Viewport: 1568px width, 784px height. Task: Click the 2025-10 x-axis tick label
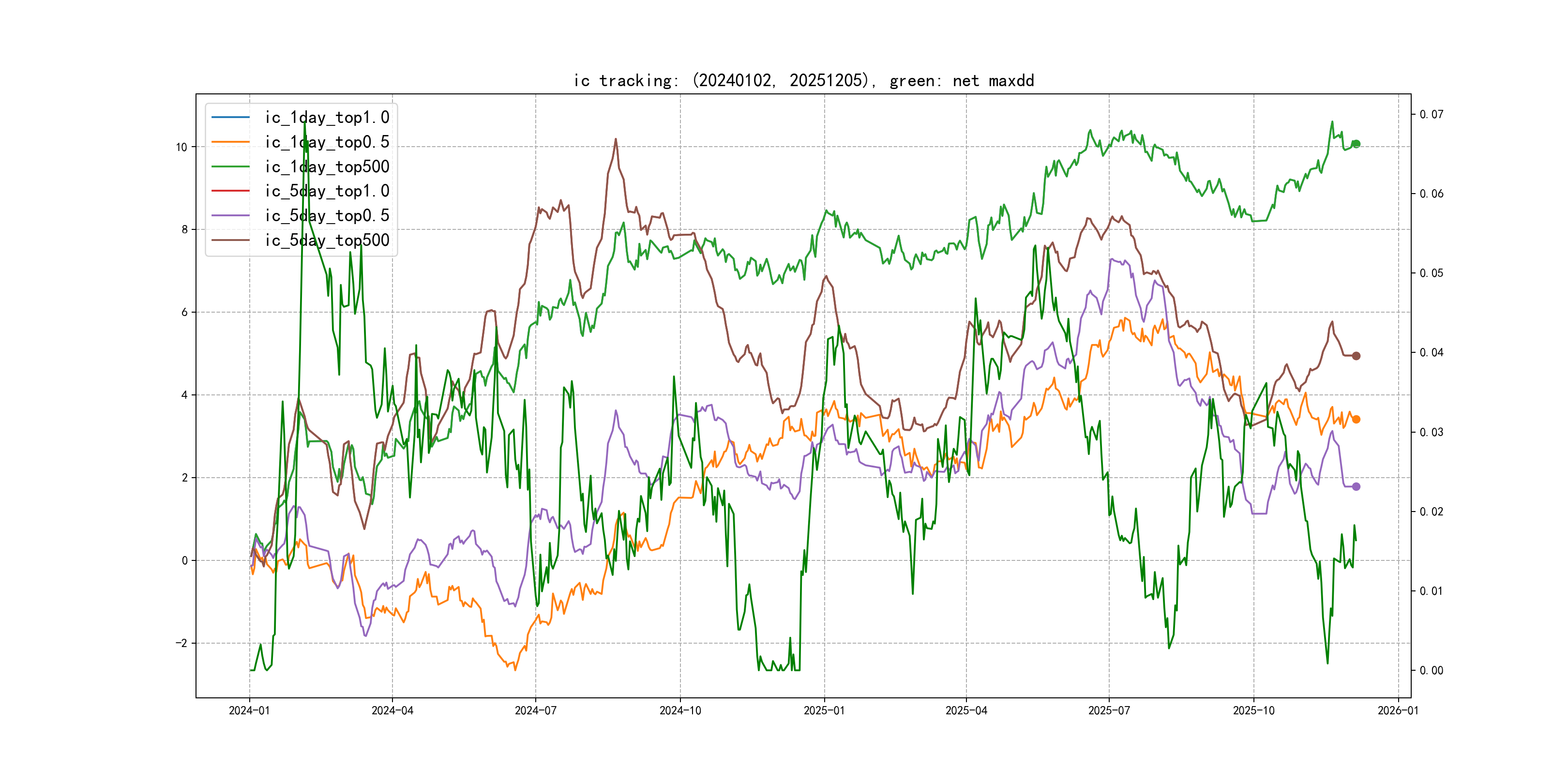click(x=1253, y=710)
